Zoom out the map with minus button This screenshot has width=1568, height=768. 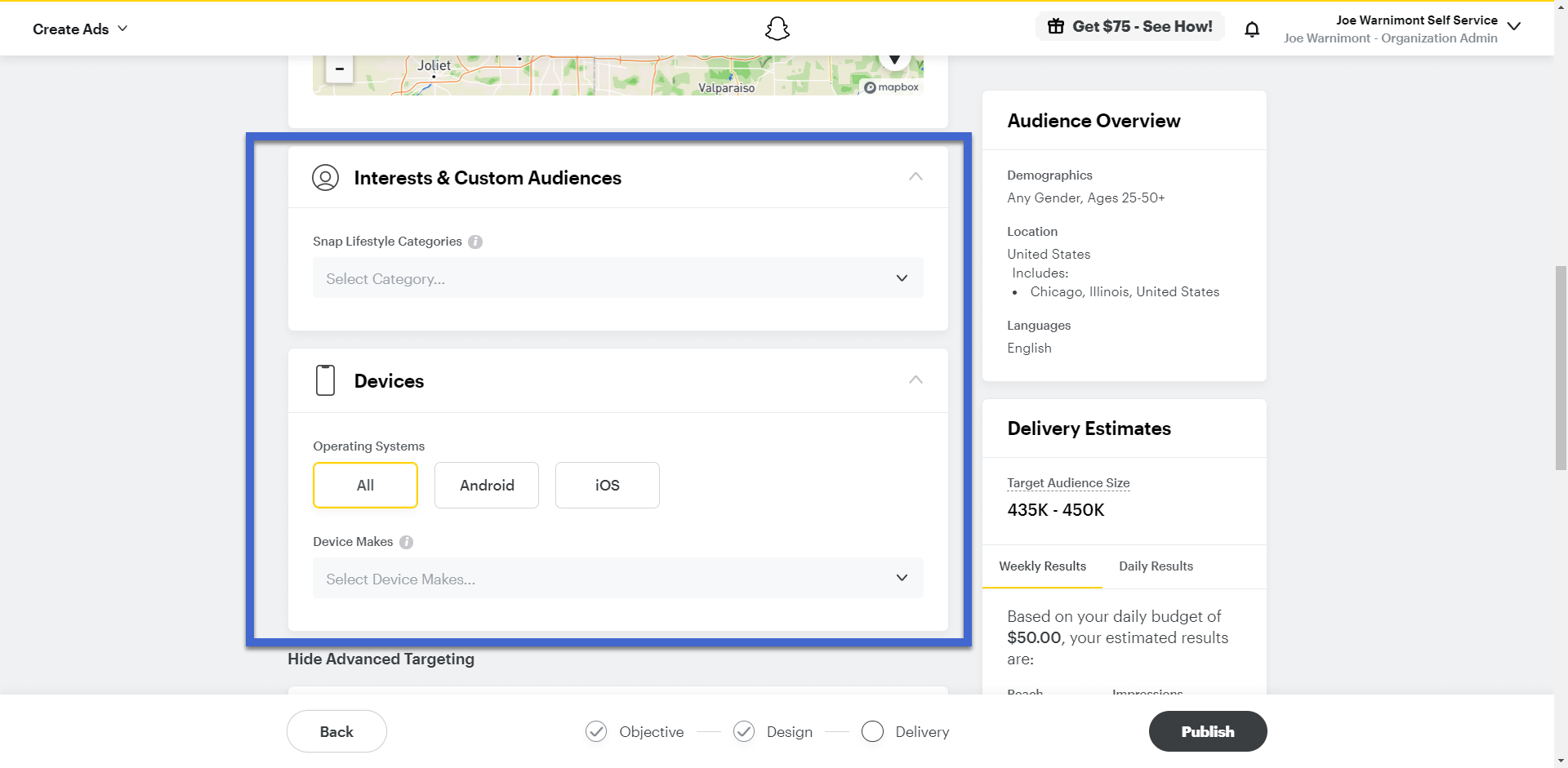(339, 69)
